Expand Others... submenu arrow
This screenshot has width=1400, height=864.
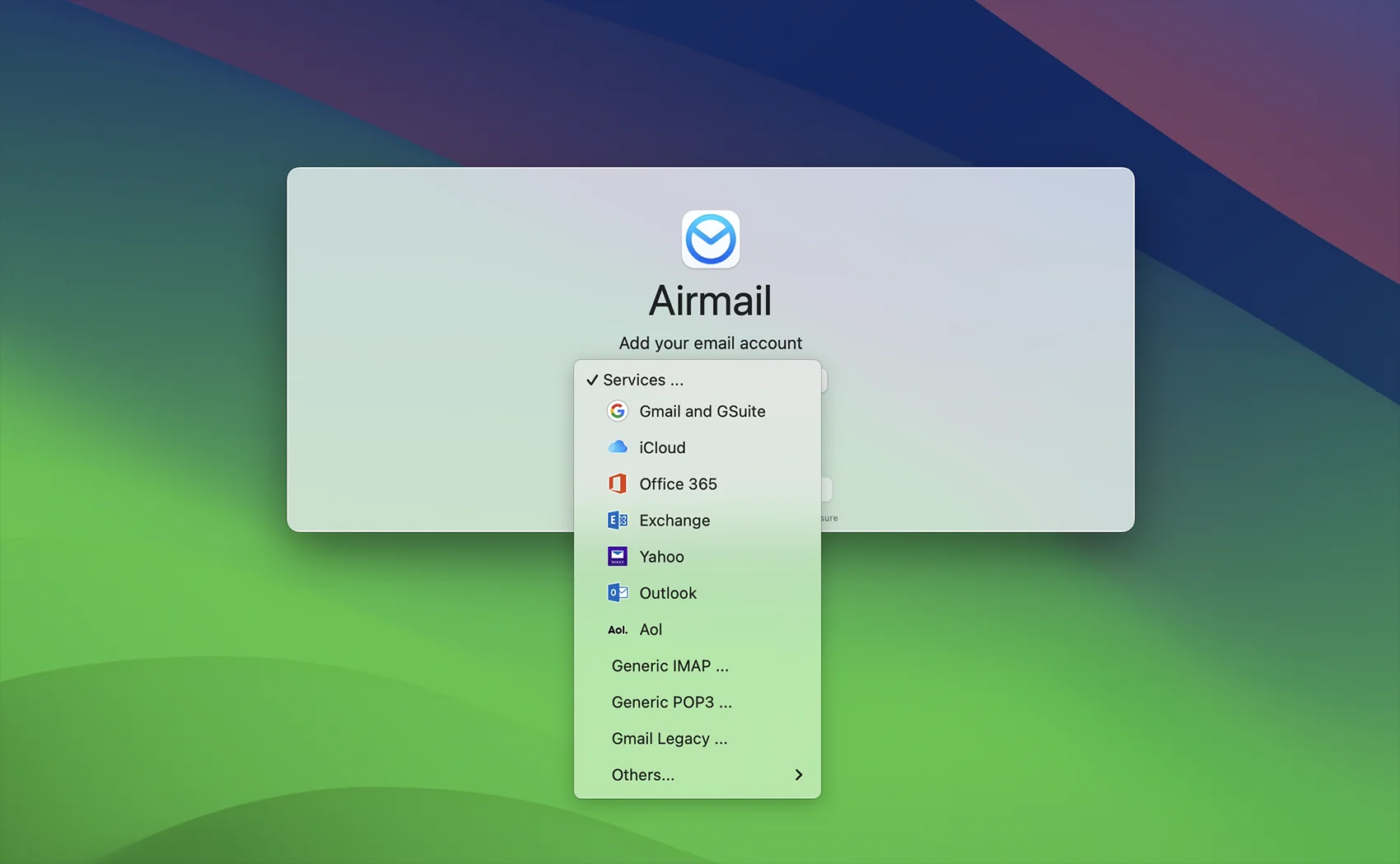798,774
